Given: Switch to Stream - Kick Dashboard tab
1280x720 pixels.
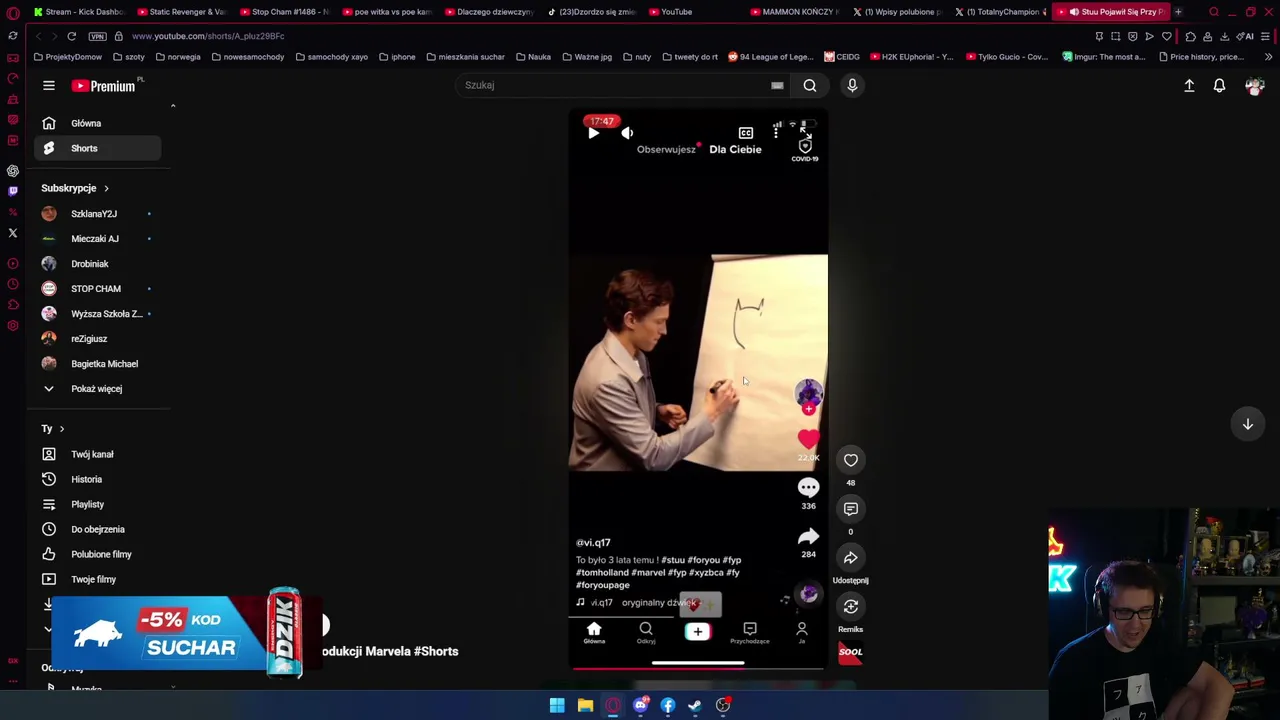Looking at the screenshot, I should pos(78,12).
